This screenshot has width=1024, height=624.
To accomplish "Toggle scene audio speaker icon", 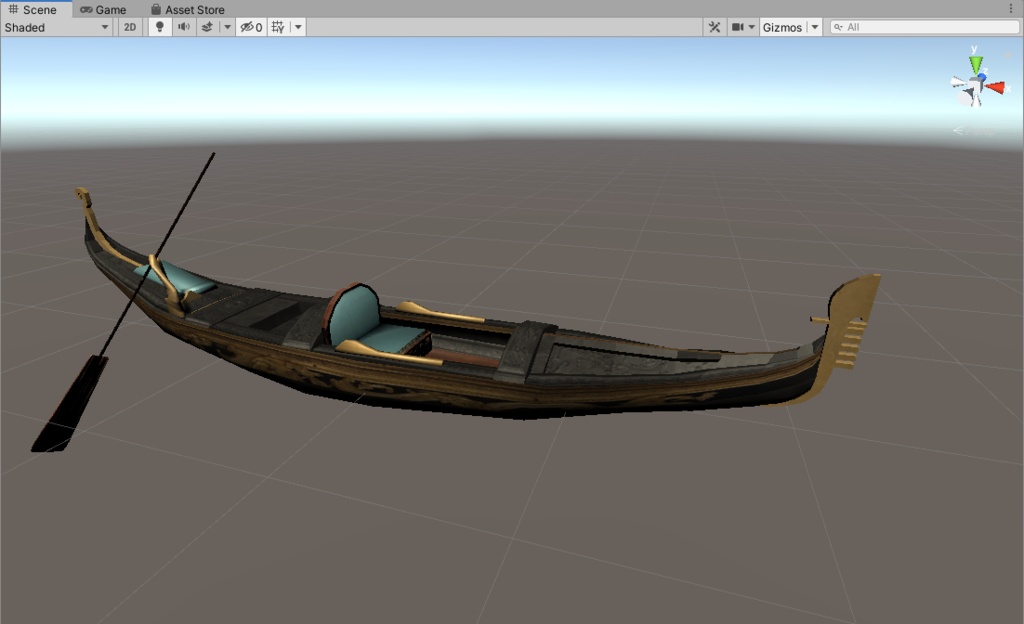I will tap(184, 27).
